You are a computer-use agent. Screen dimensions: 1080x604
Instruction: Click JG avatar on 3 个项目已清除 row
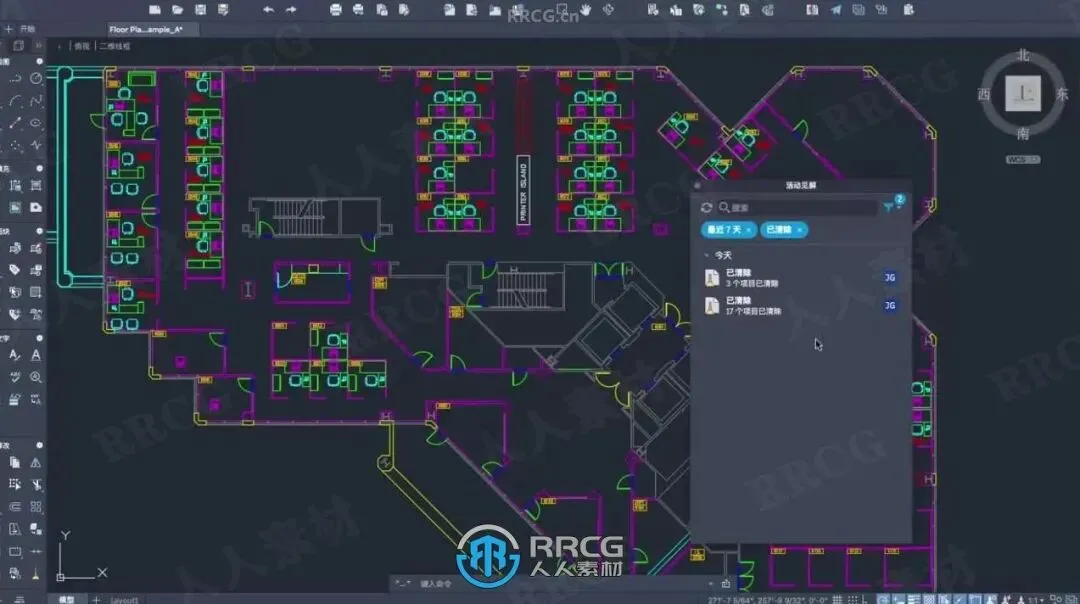point(890,278)
